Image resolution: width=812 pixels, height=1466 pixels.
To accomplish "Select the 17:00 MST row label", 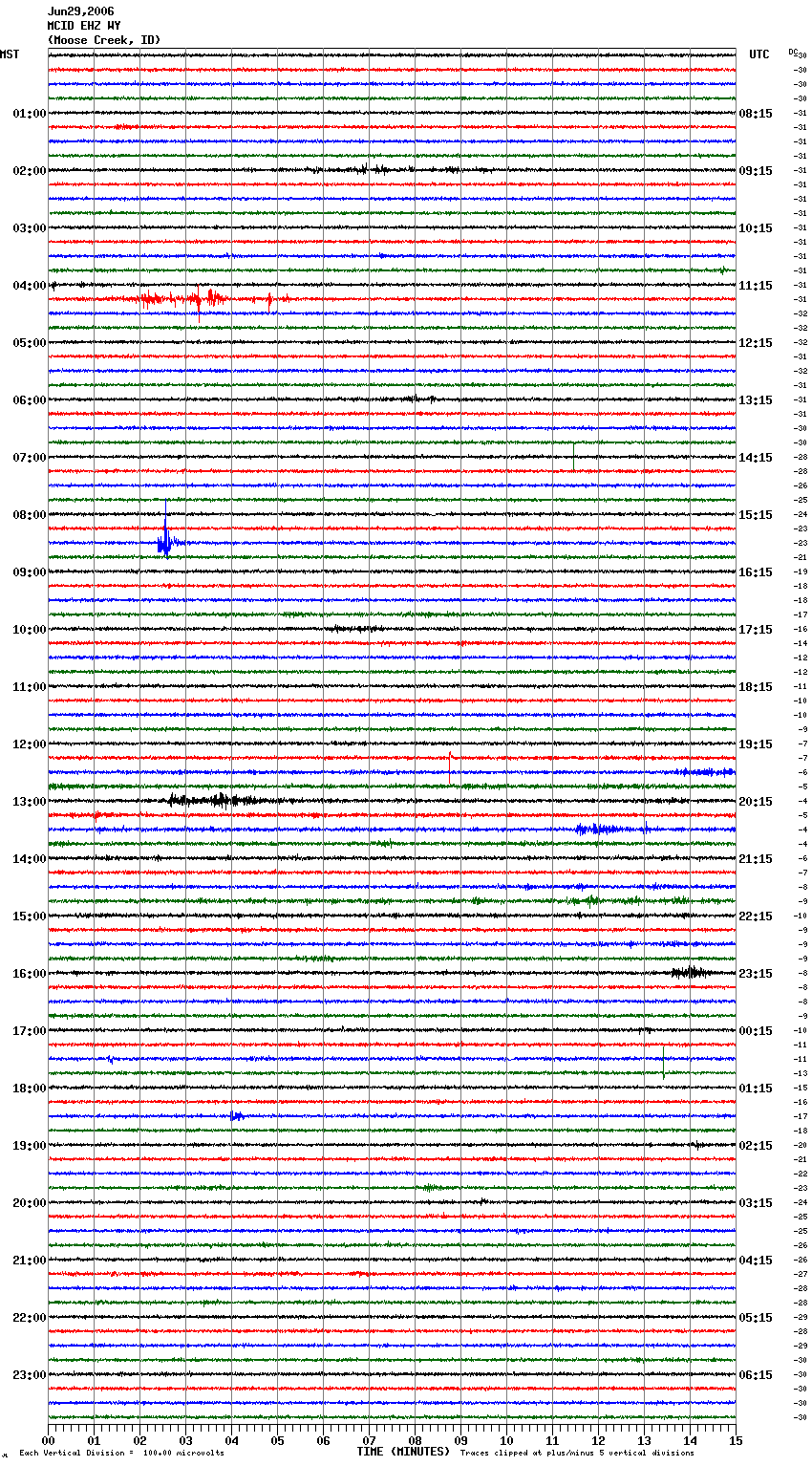I will [x=29, y=1031].
